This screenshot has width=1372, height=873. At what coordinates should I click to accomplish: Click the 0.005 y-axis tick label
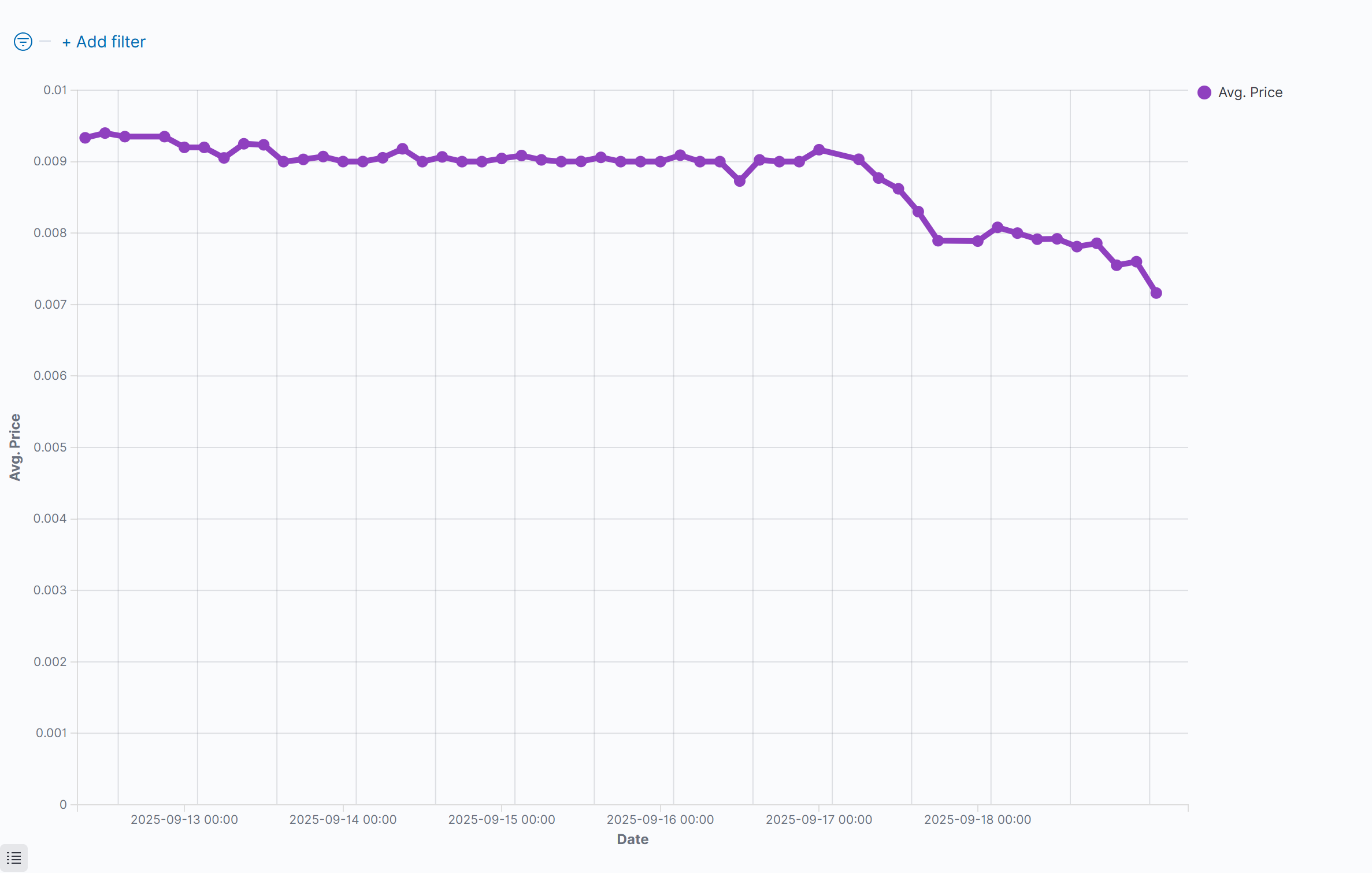pyautogui.click(x=50, y=447)
